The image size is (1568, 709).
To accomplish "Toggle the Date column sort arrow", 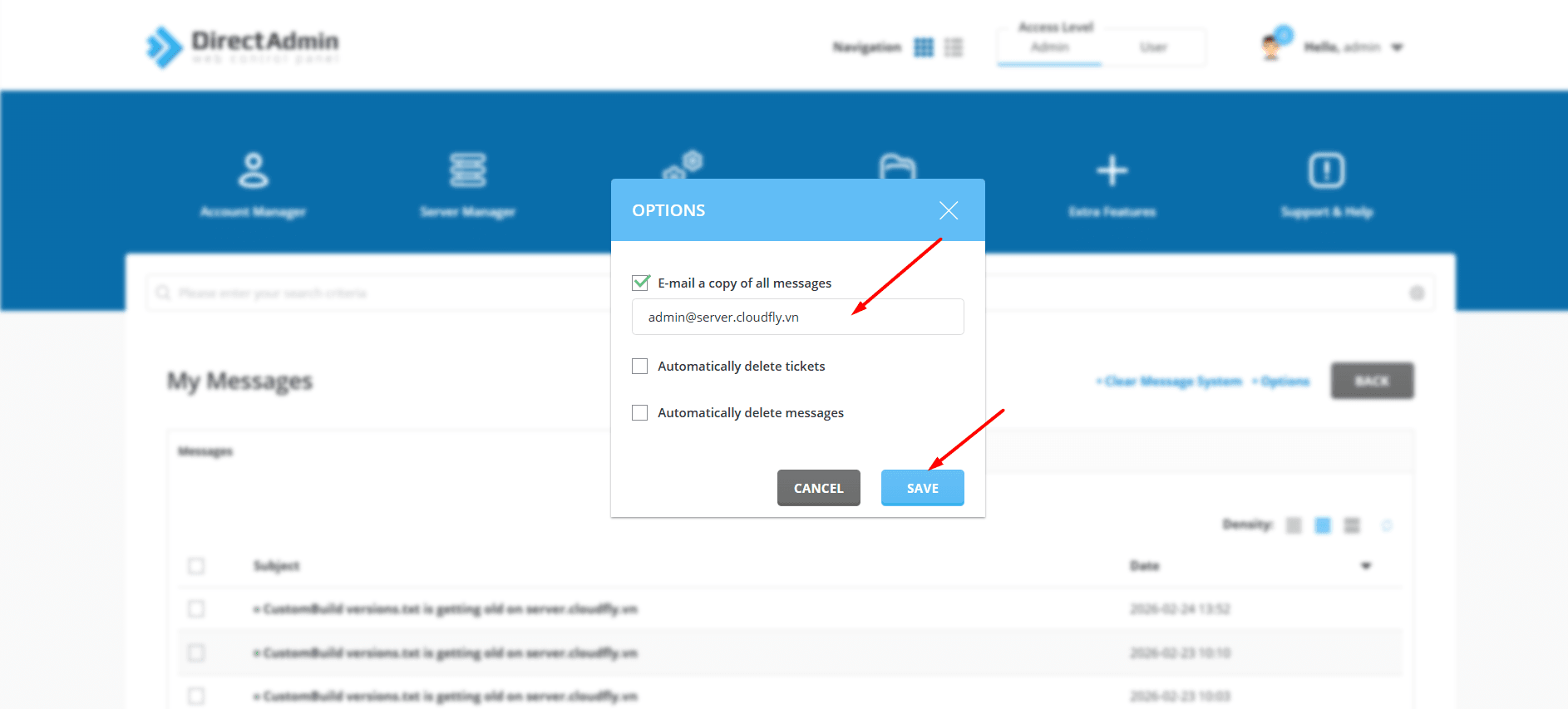I will pyautogui.click(x=1365, y=566).
